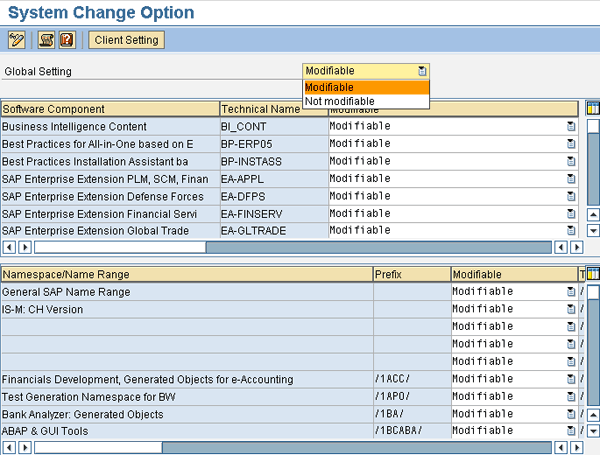Expand Modifiable dropdown for /1BA/ Bank Analyzer
The height and width of the screenshot is (455, 600).
click(571, 414)
